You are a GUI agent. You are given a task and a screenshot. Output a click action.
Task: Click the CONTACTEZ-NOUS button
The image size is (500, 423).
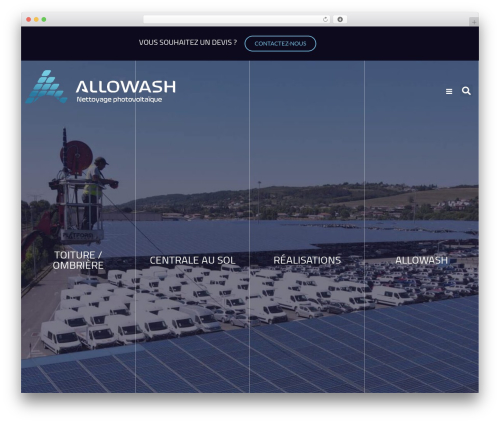(x=280, y=44)
